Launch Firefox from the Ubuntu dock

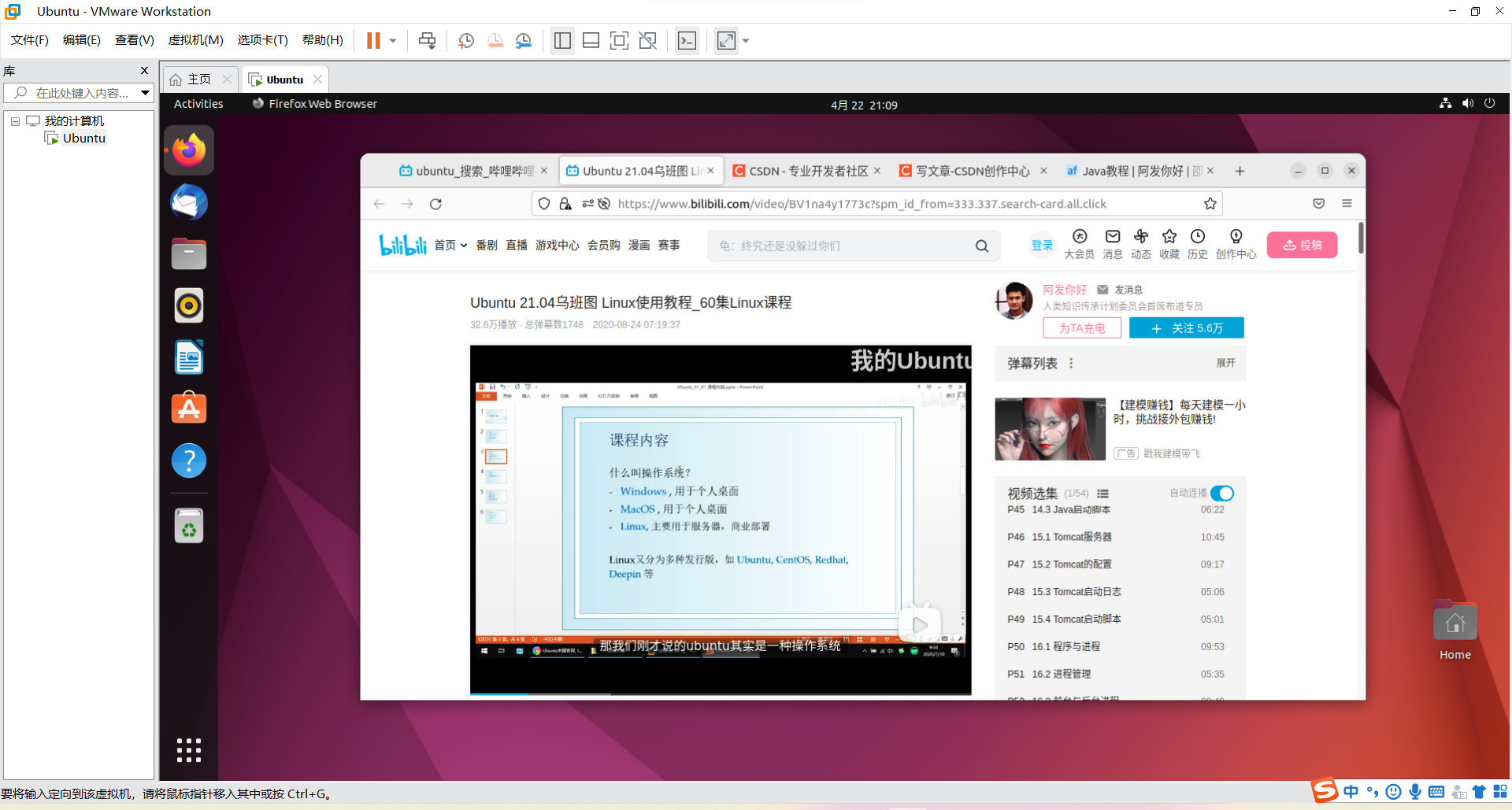tap(189, 150)
